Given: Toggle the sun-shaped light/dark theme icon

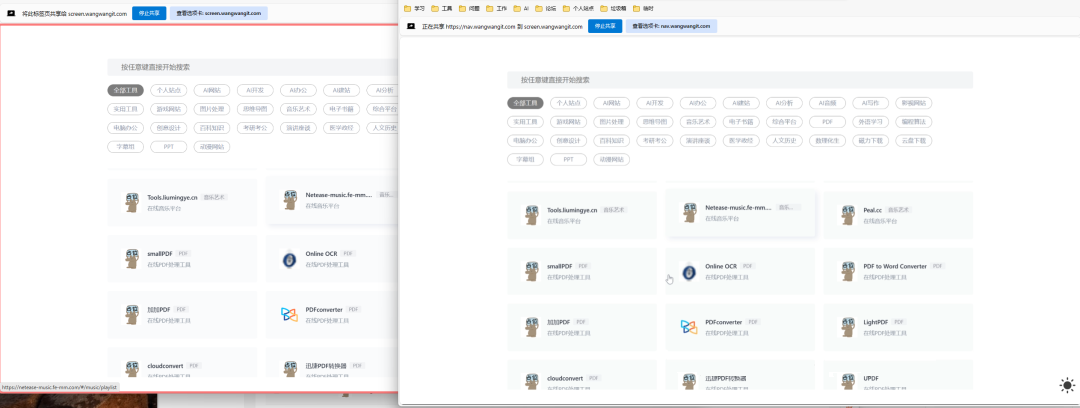Looking at the screenshot, I should point(1067,385).
